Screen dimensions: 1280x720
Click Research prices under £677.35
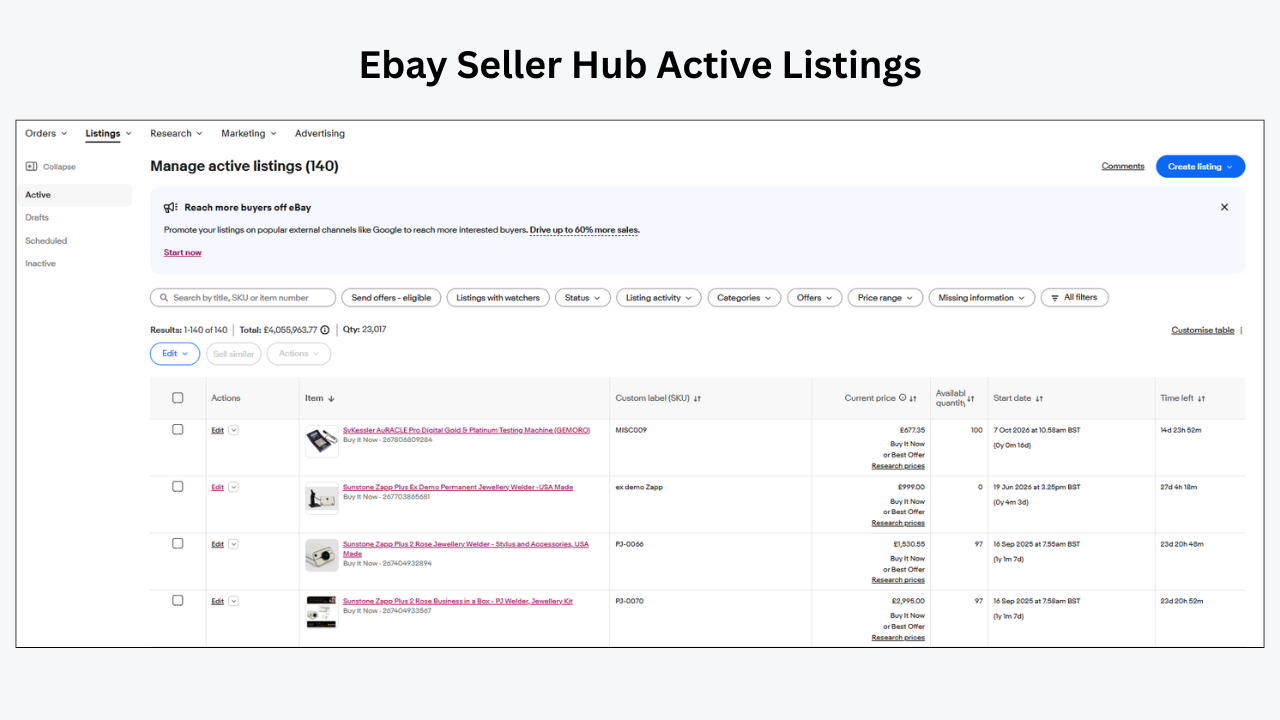point(898,466)
